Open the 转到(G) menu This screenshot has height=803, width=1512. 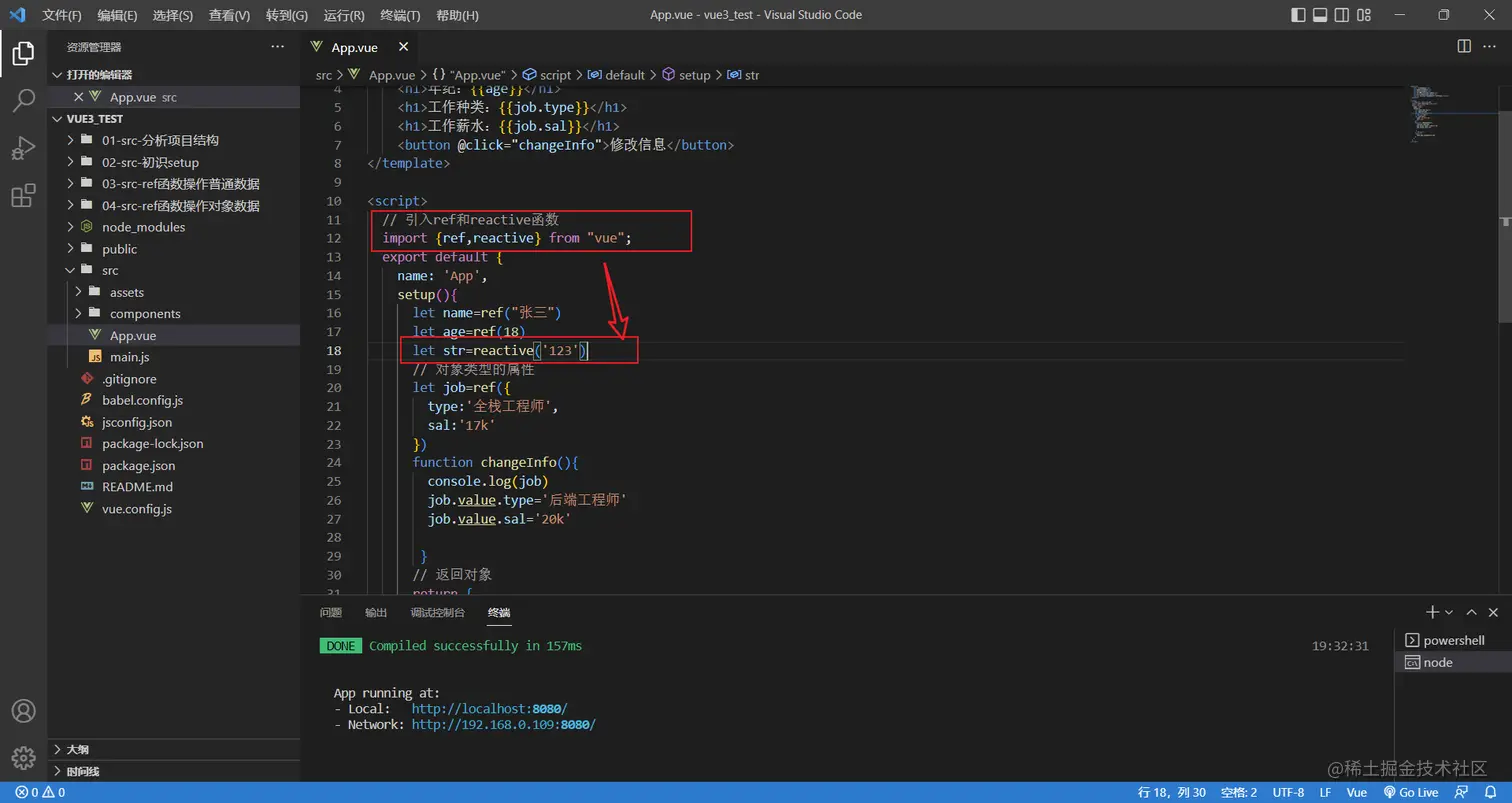coord(287,15)
